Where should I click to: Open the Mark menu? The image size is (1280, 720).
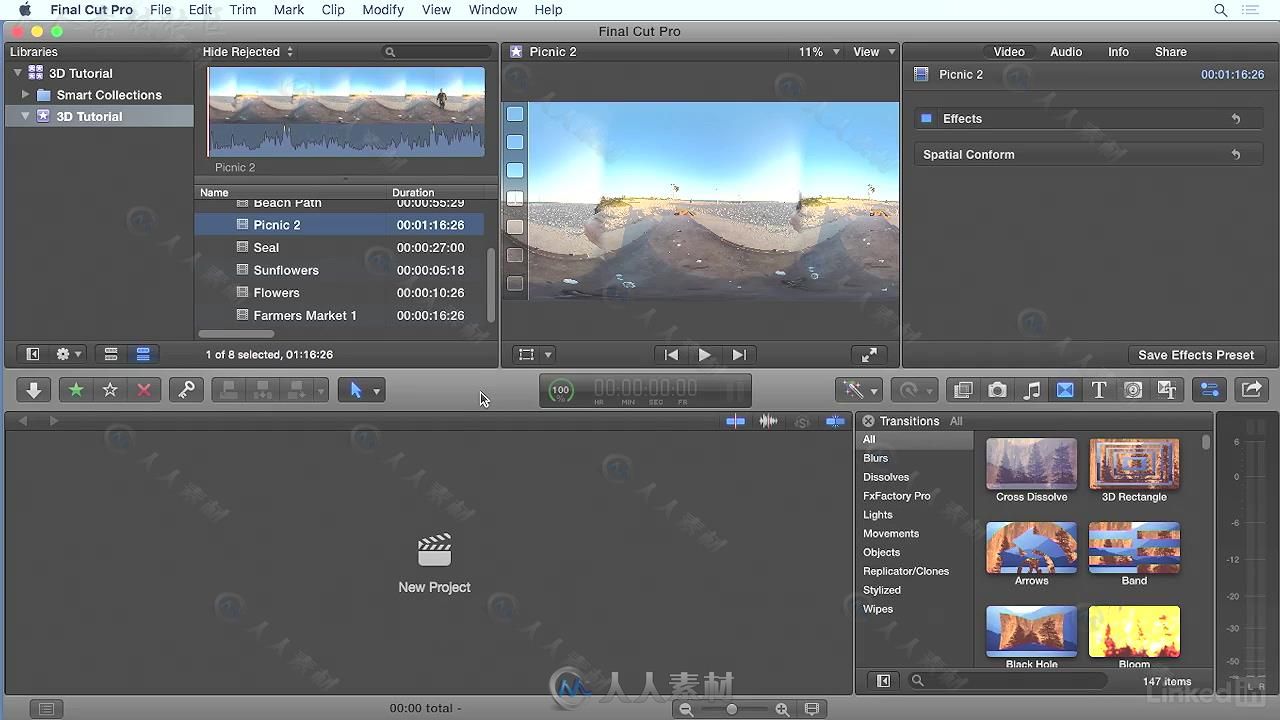click(x=289, y=10)
